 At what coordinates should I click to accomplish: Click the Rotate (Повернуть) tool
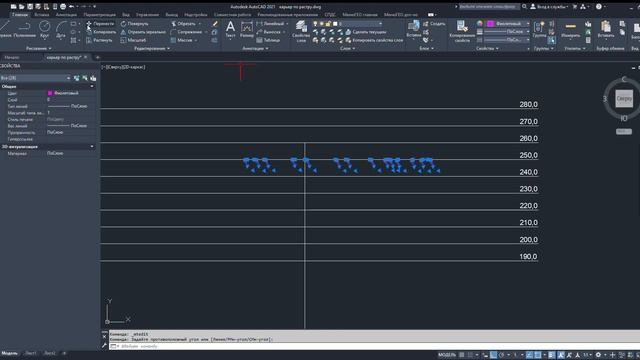coord(134,24)
